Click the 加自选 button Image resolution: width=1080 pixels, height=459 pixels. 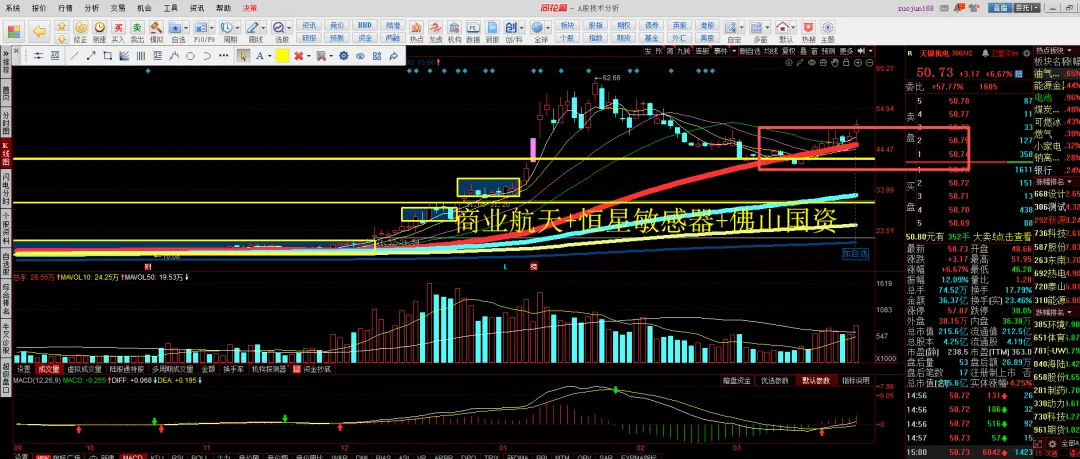pos(856,254)
